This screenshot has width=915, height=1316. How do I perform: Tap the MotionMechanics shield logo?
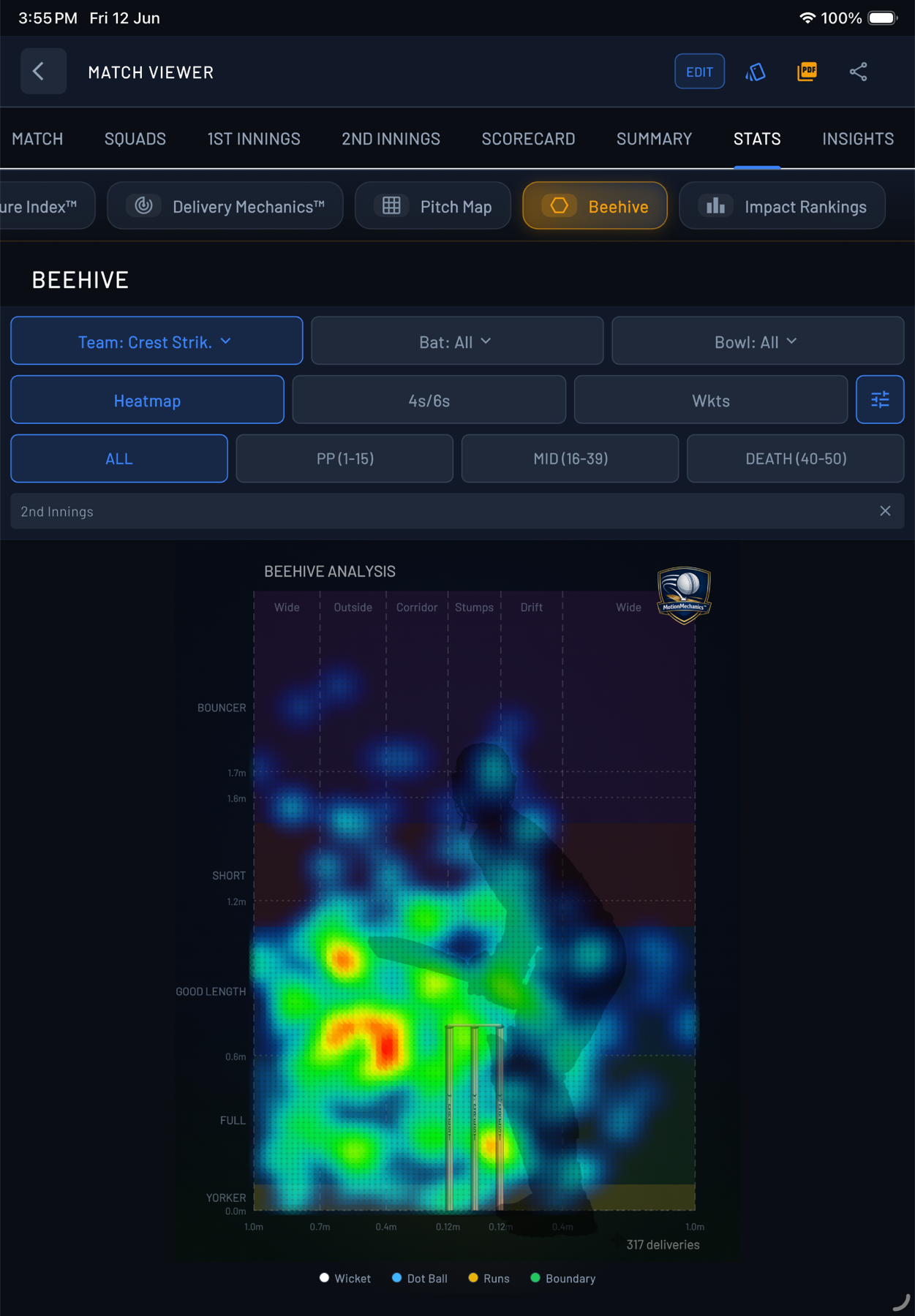pyautogui.click(x=684, y=595)
